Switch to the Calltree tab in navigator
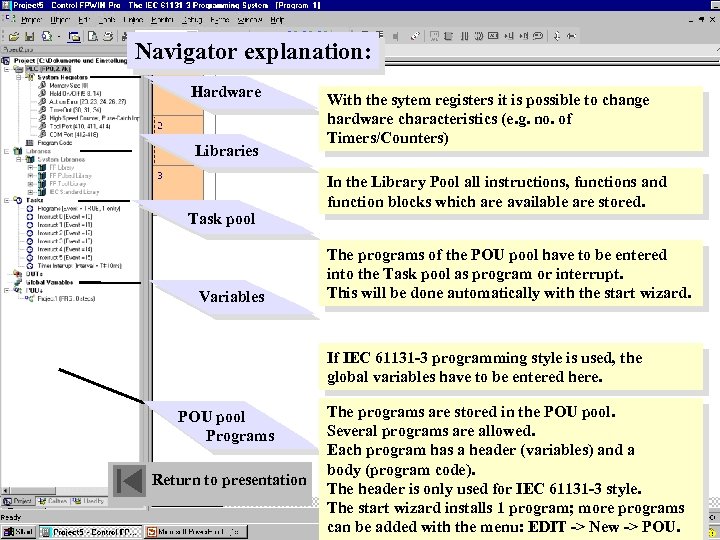Image resolution: width=720 pixels, height=540 pixels. tap(52, 501)
